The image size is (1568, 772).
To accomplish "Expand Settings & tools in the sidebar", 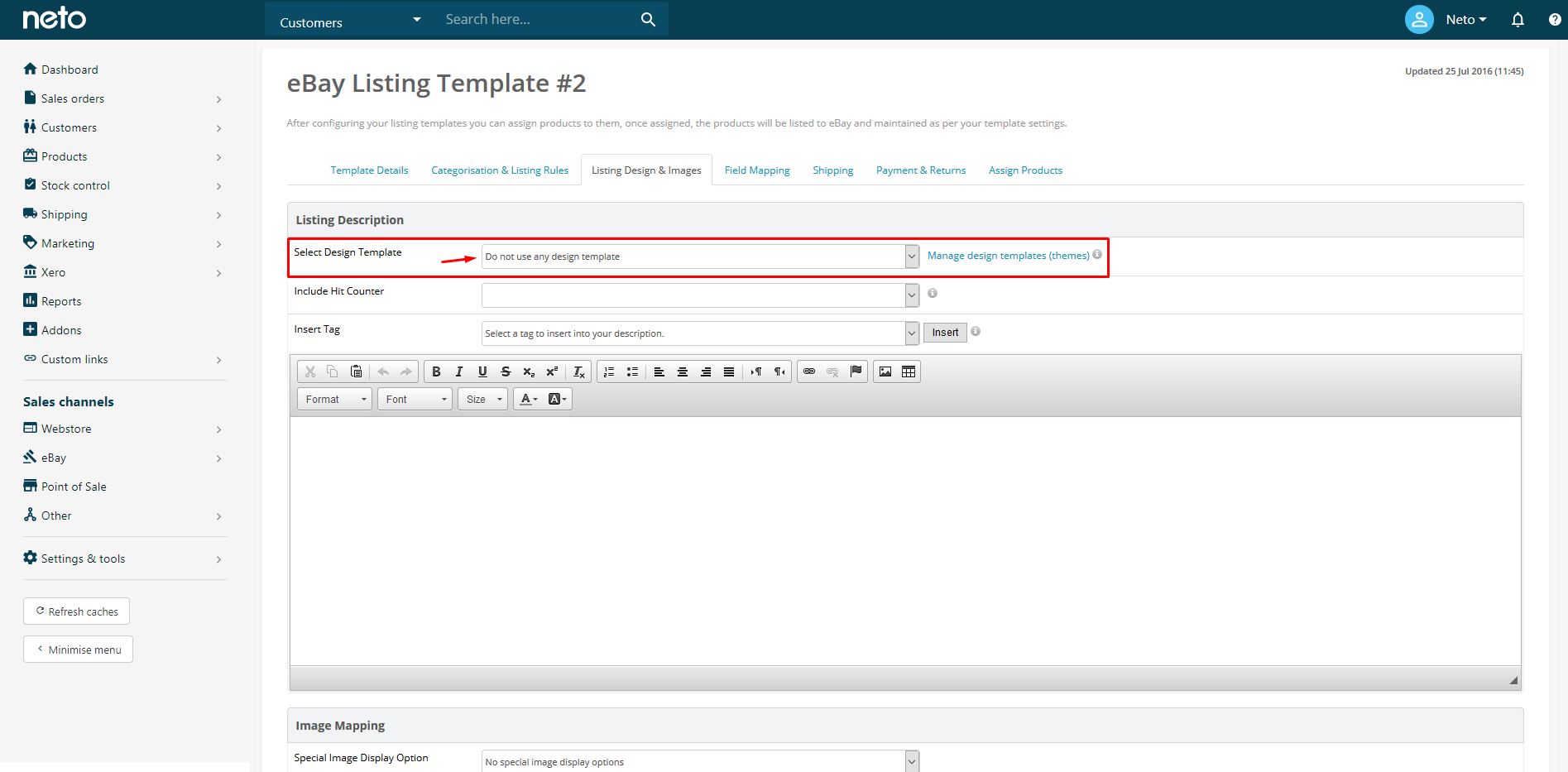I will coord(124,559).
